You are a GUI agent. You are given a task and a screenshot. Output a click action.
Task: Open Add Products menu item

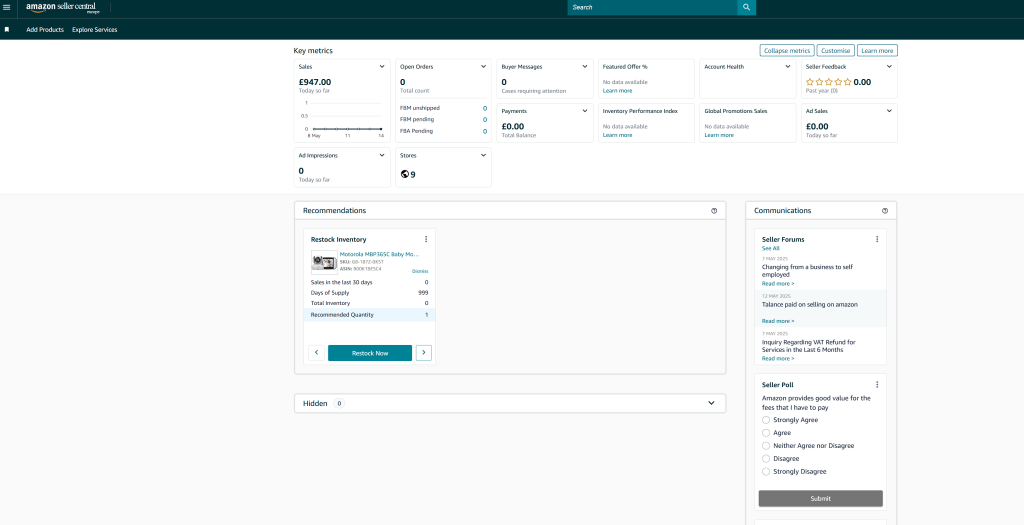45,29
